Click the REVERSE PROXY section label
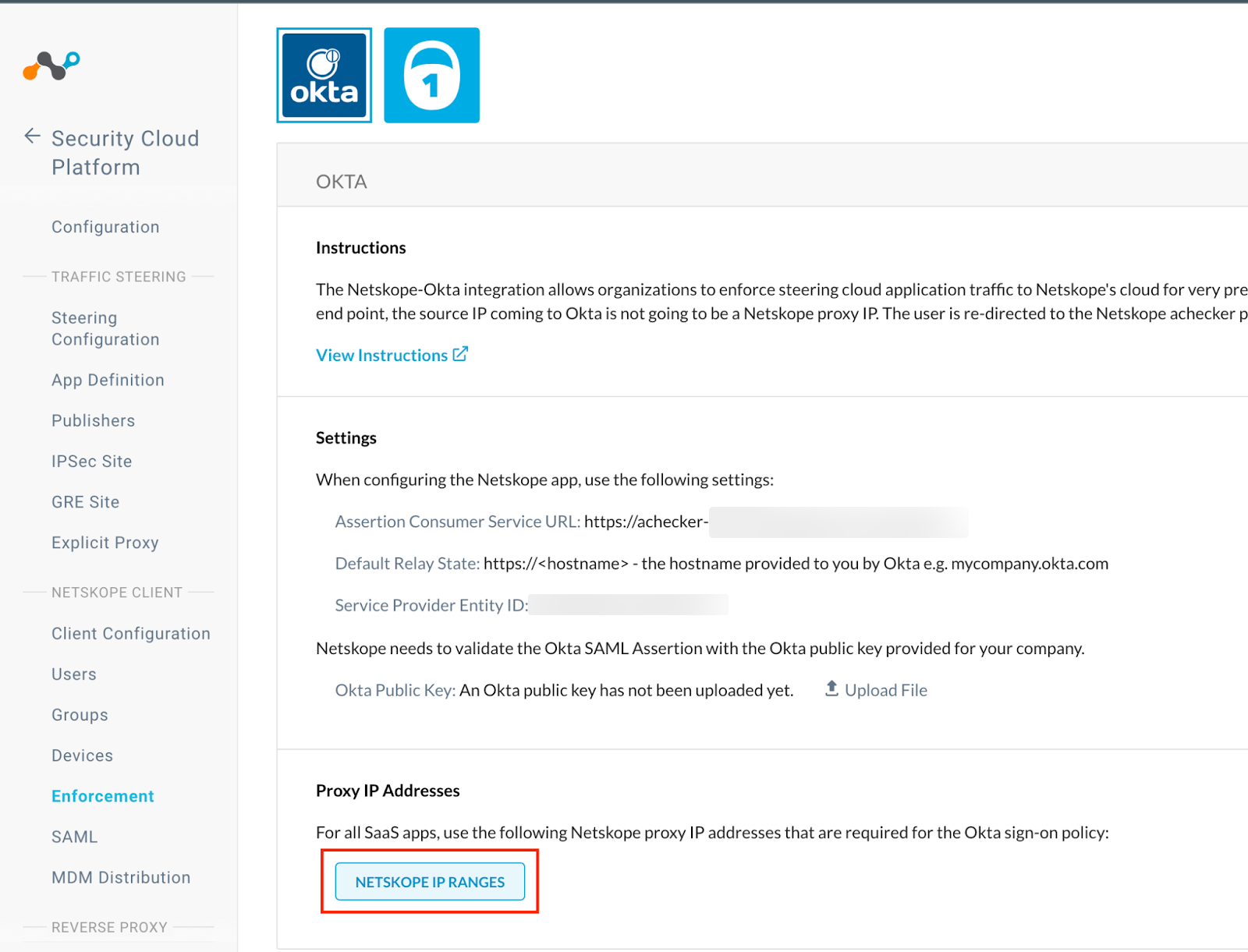 (109, 927)
